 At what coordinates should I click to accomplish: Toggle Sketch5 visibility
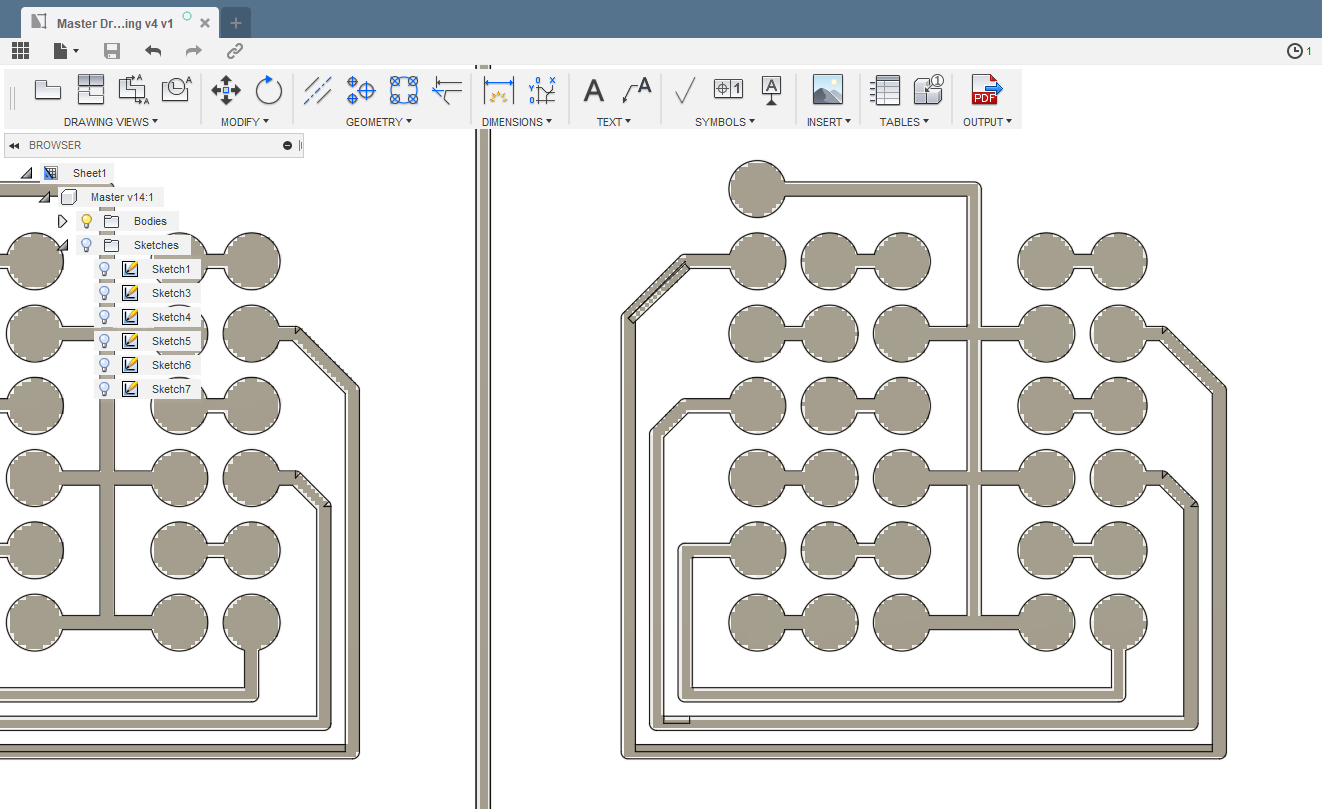click(x=105, y=341)
